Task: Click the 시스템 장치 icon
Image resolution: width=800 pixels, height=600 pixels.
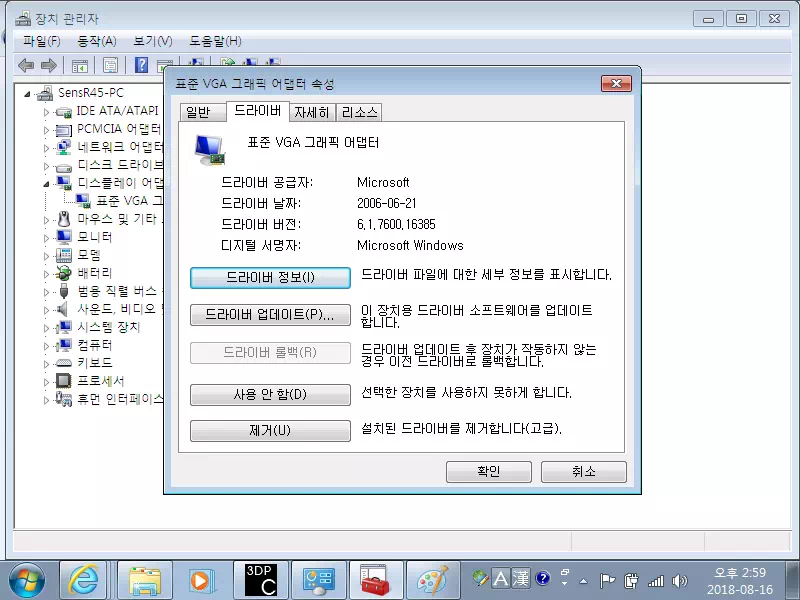Action: pos(64,327)
